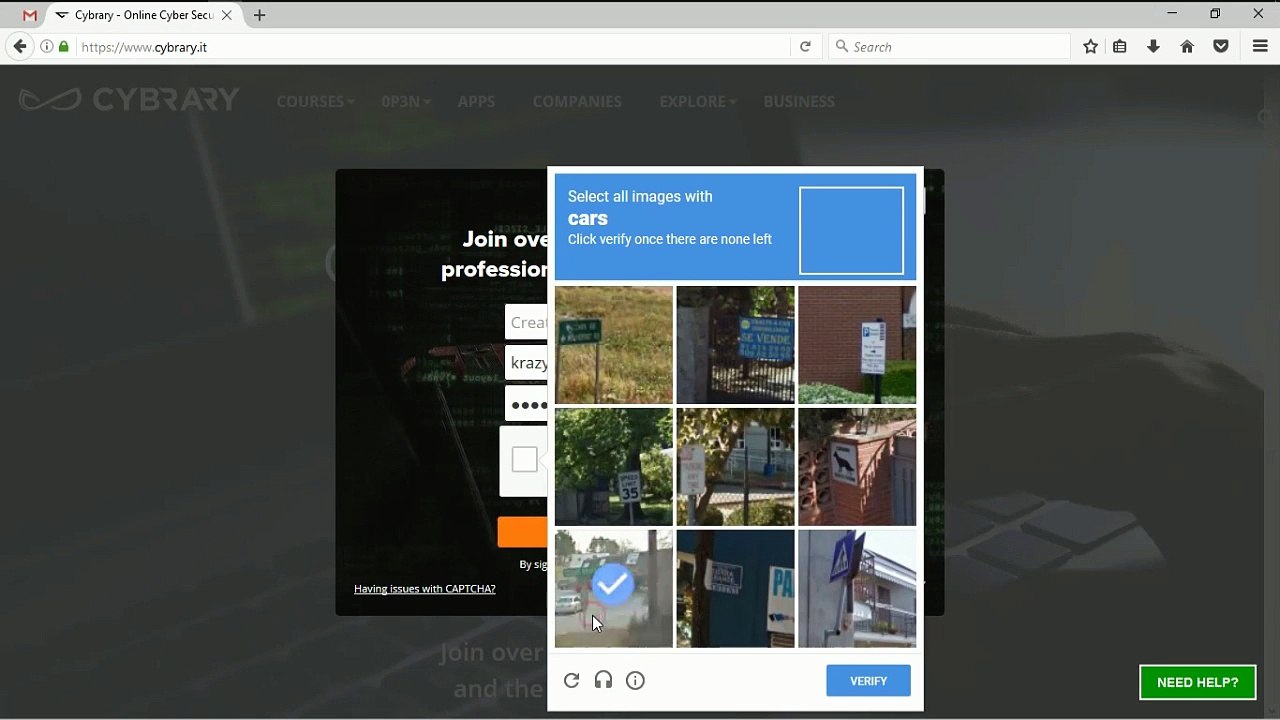Select the fence and building sign image

735,466
